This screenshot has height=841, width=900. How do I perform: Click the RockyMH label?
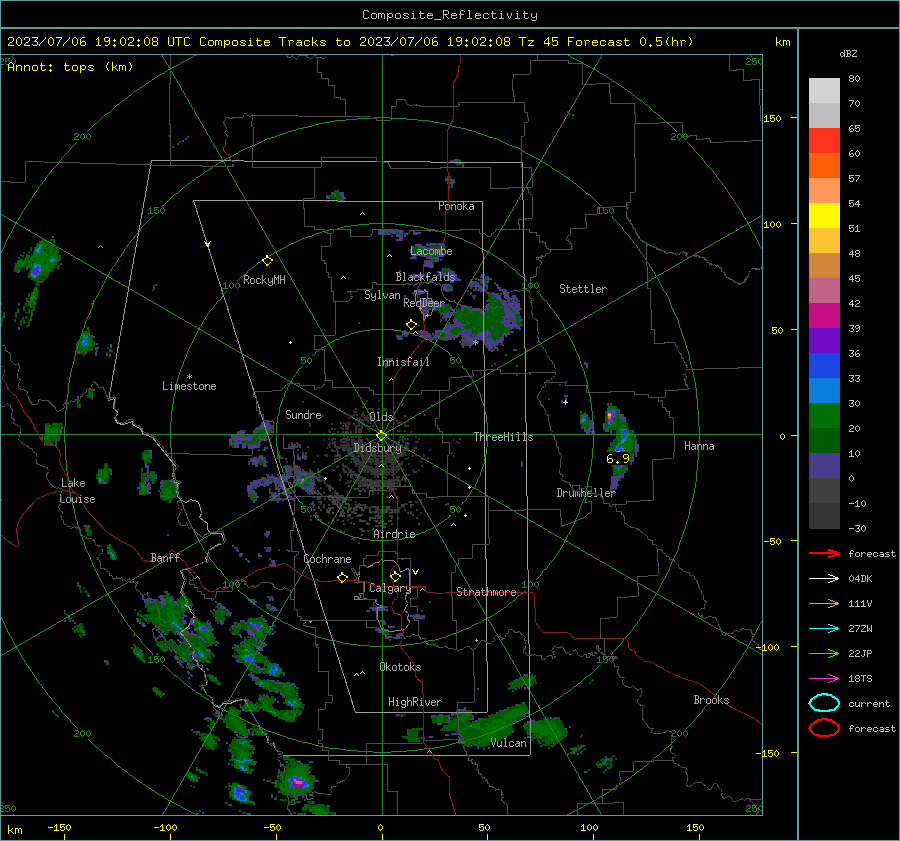tap(264, 280)
